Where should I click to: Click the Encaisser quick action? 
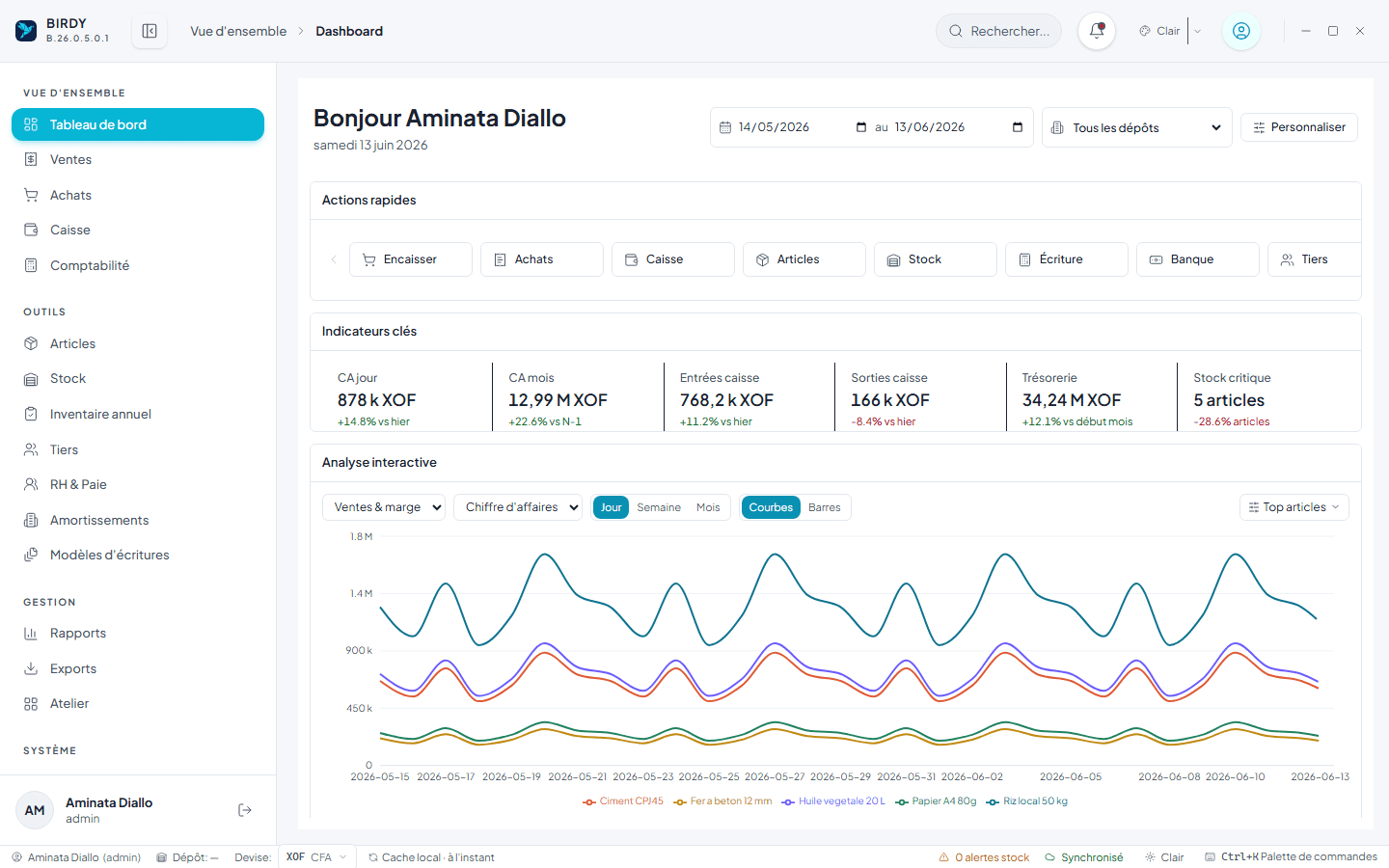pos(411,259)
